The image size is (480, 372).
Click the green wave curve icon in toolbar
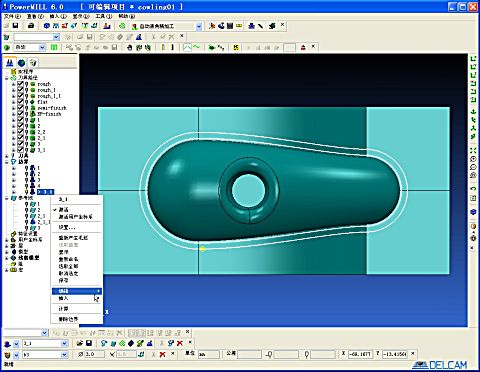pos(197,47)
